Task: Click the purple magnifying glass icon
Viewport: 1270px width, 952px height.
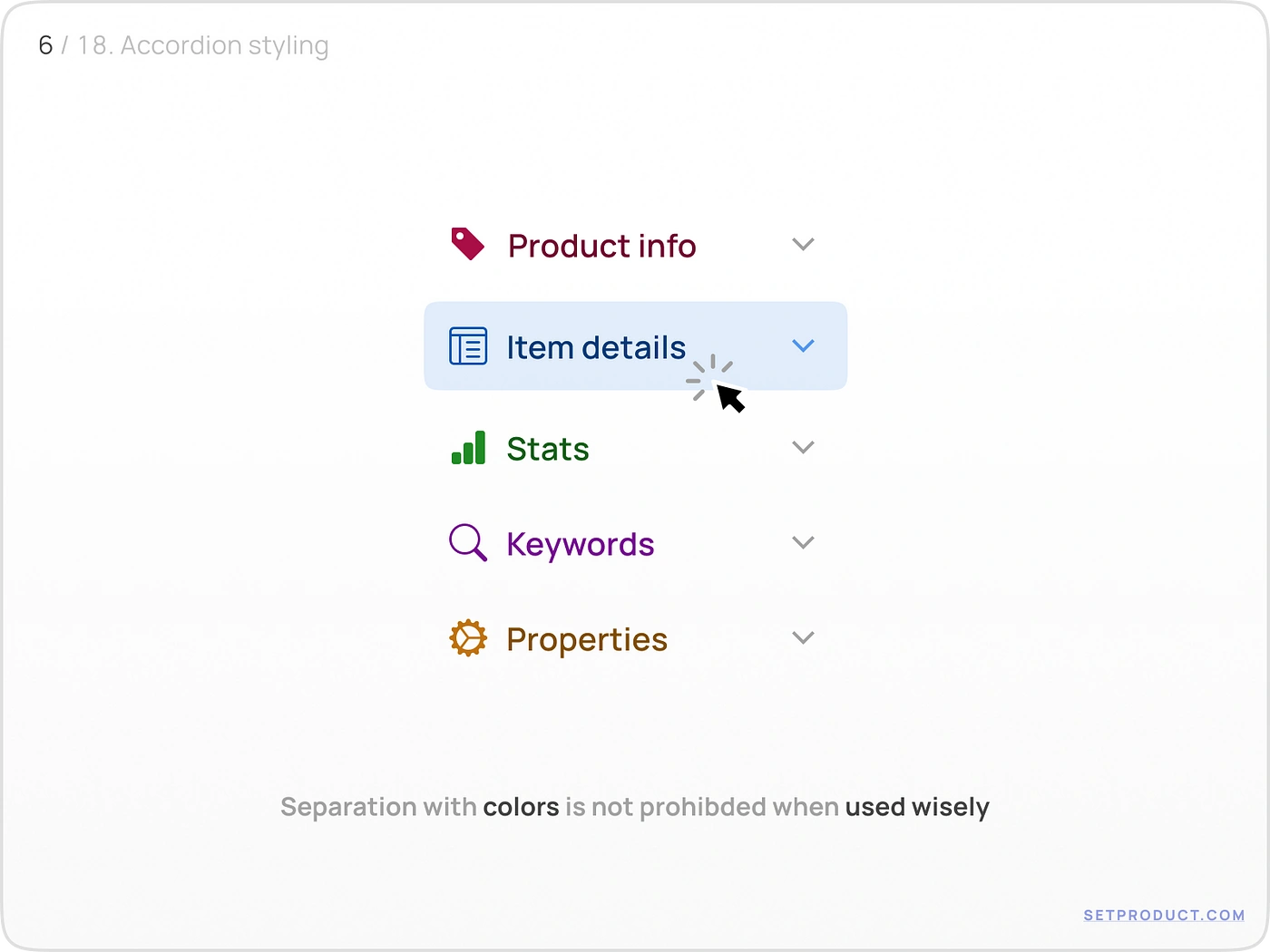Action: point(468,542)
